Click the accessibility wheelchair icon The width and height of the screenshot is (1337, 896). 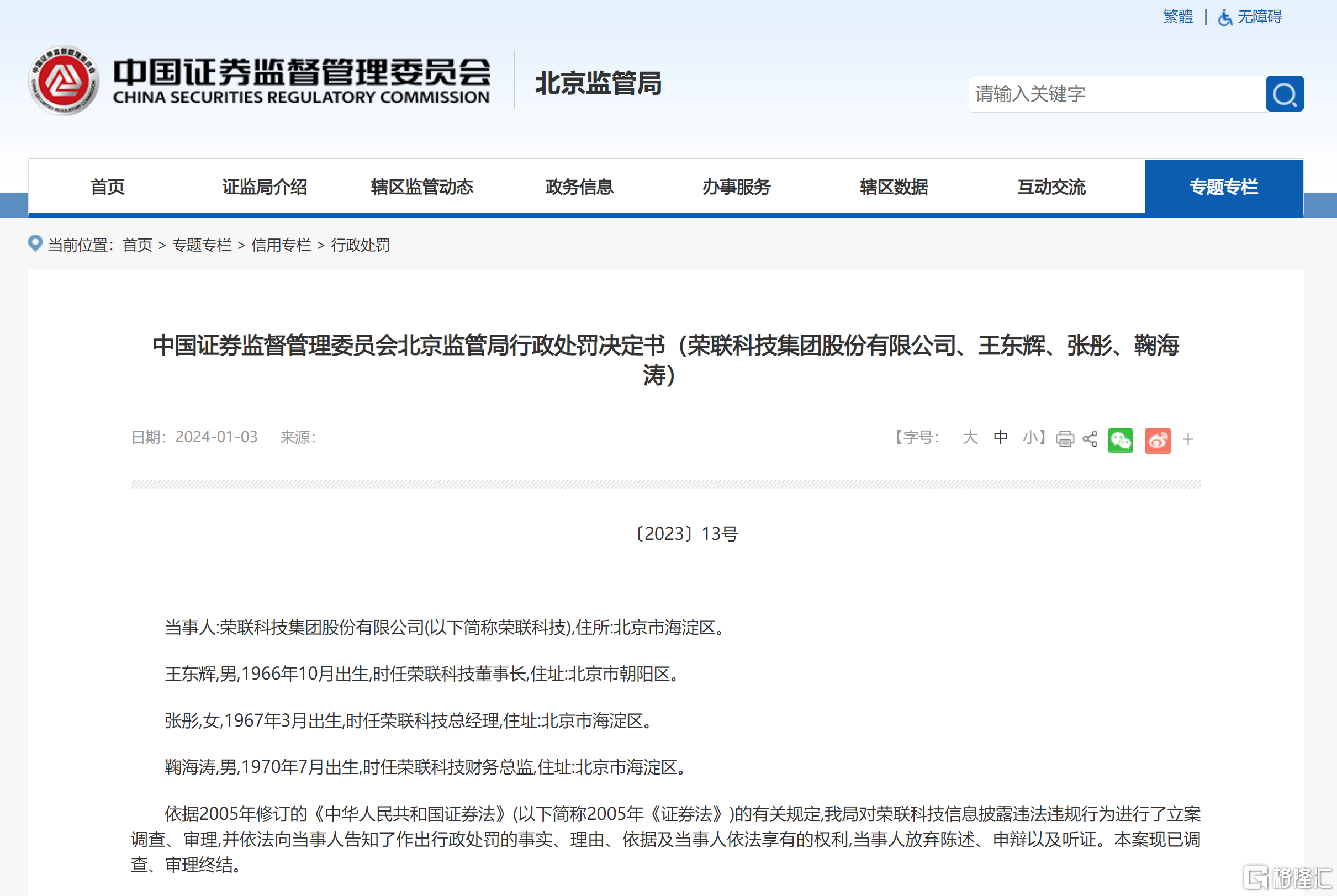coord(1224,17)
